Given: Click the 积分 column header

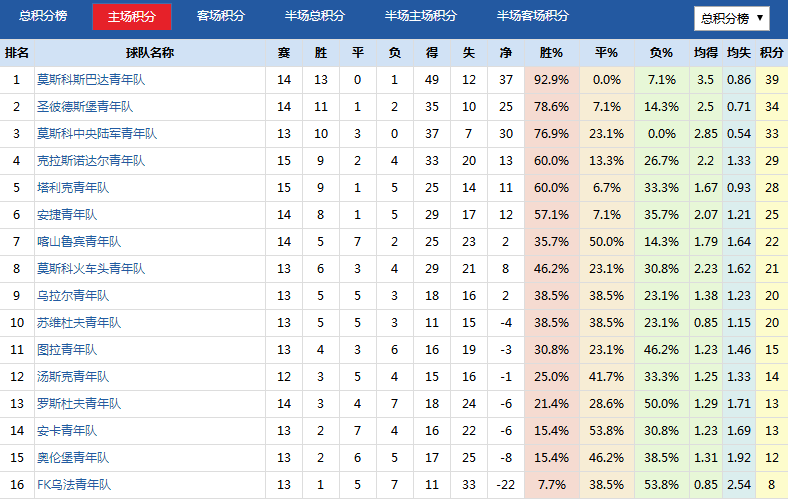Looking at the screenshot, I should click(771, 53).
